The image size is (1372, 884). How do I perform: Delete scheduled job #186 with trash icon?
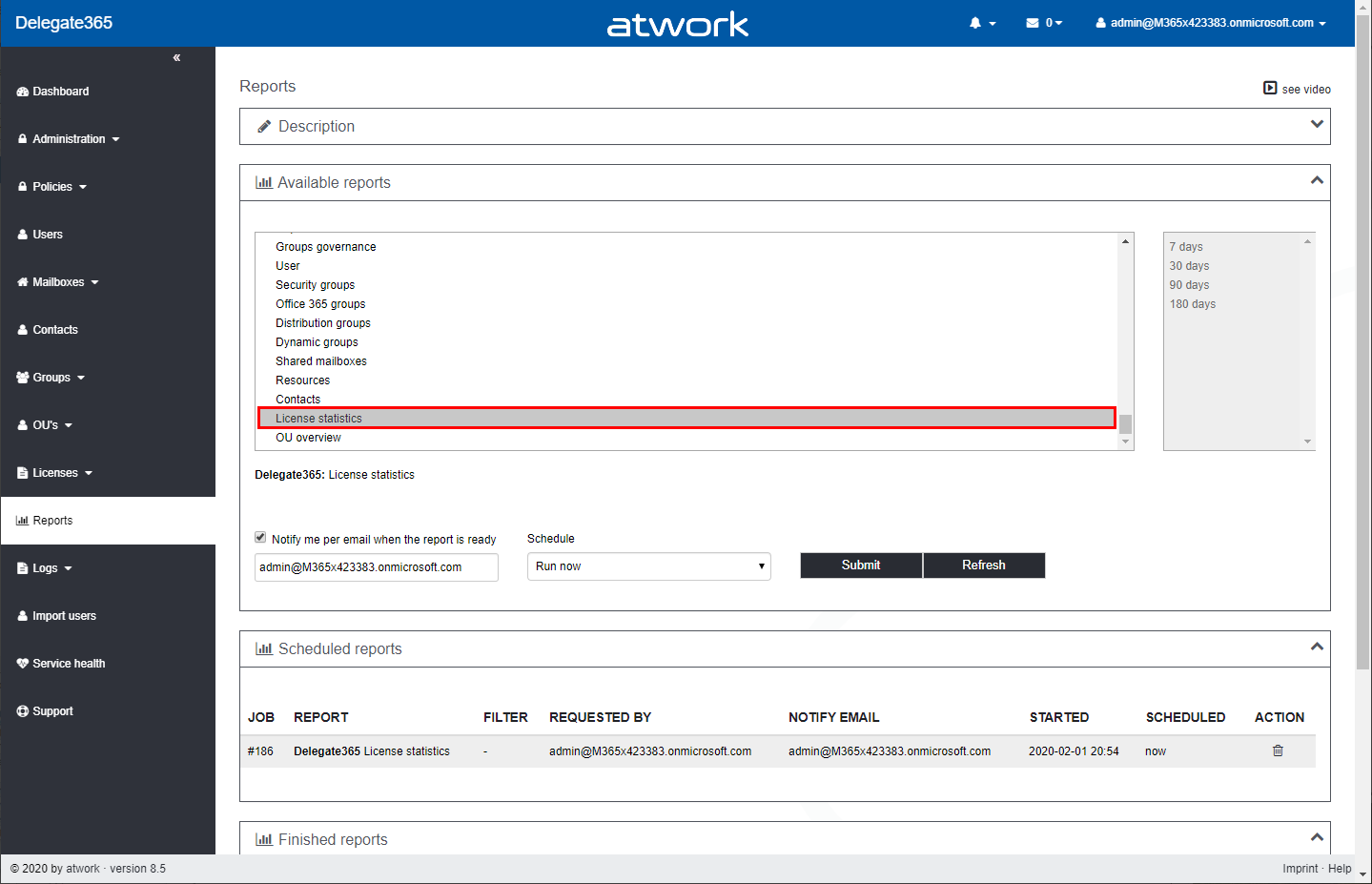click(1278, 751)
